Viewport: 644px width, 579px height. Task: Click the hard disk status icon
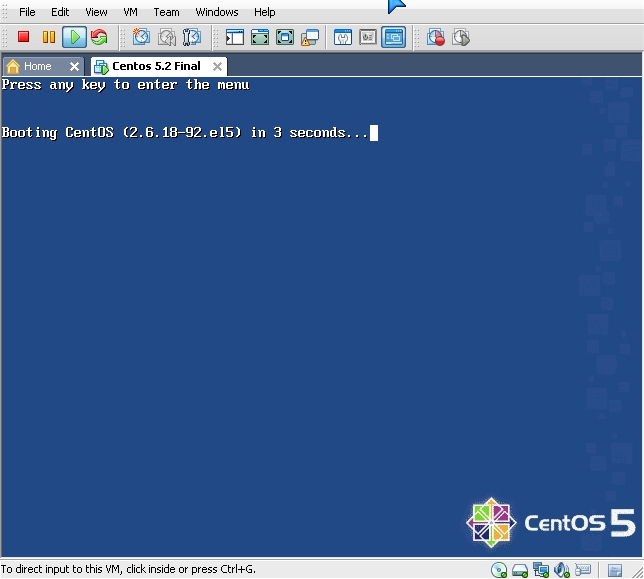coord(520,570)
